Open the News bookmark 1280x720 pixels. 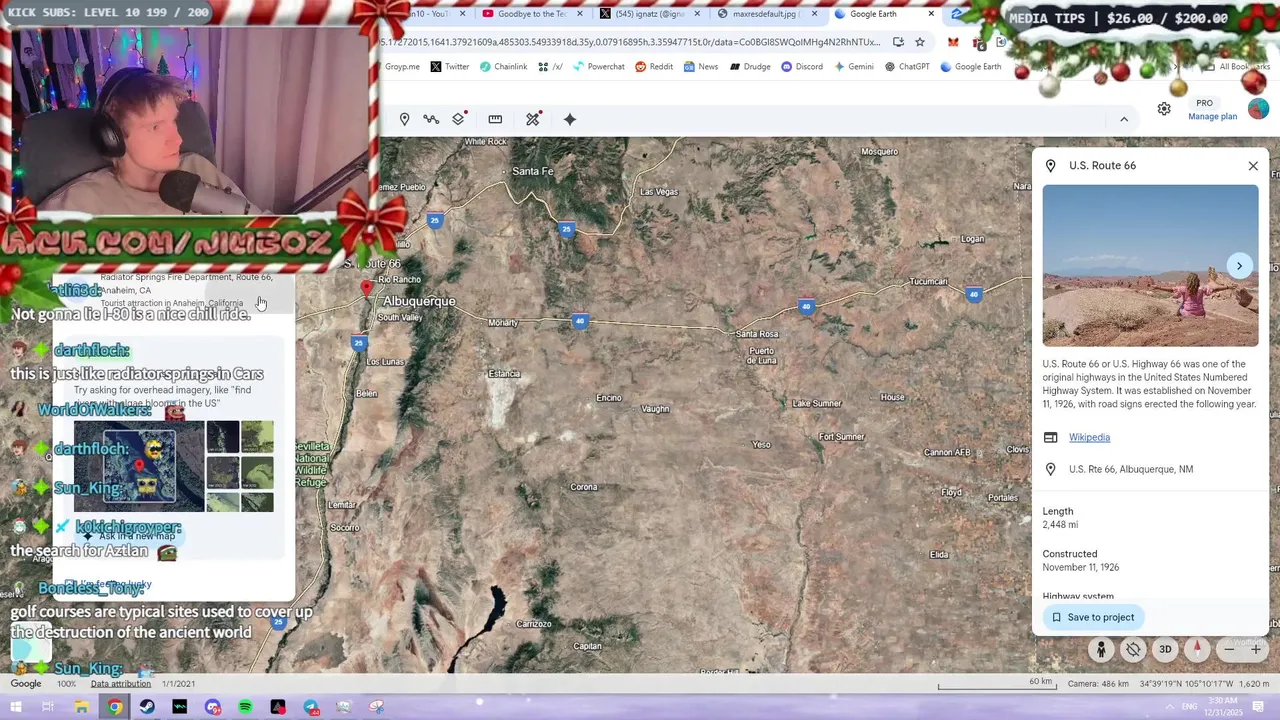tap(701, 67)
